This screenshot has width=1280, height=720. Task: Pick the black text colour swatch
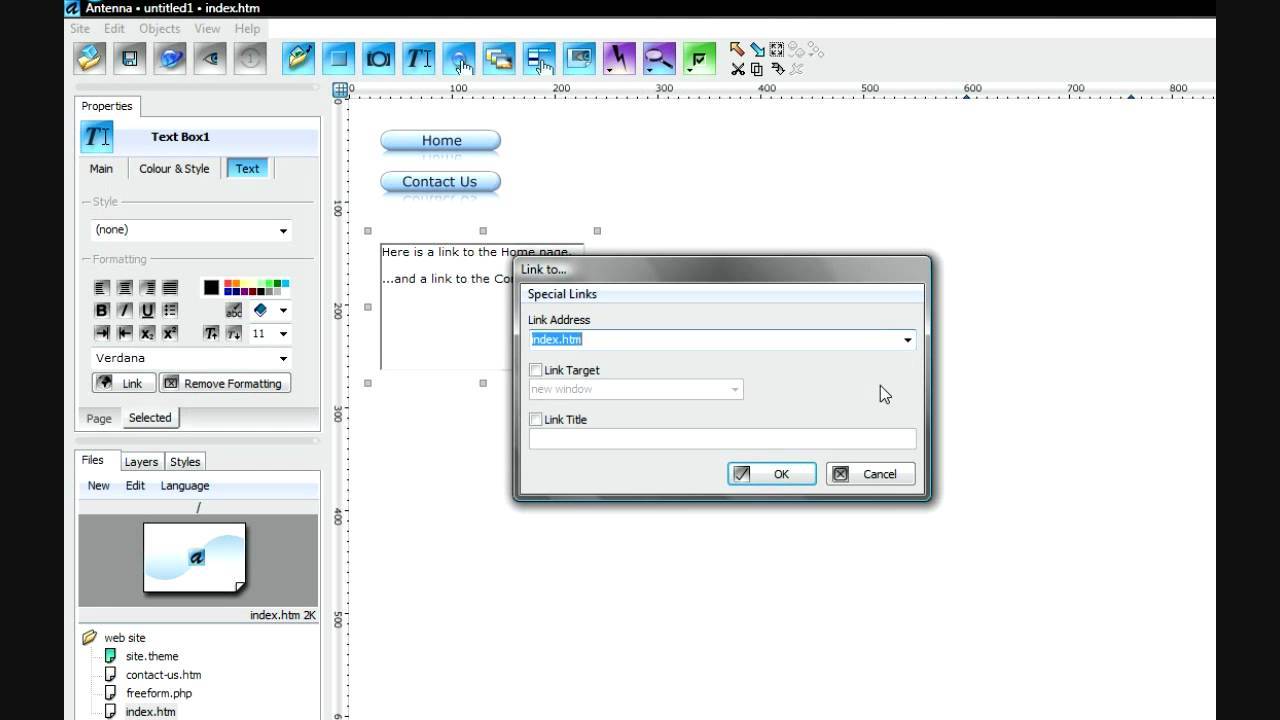point(211,288)
